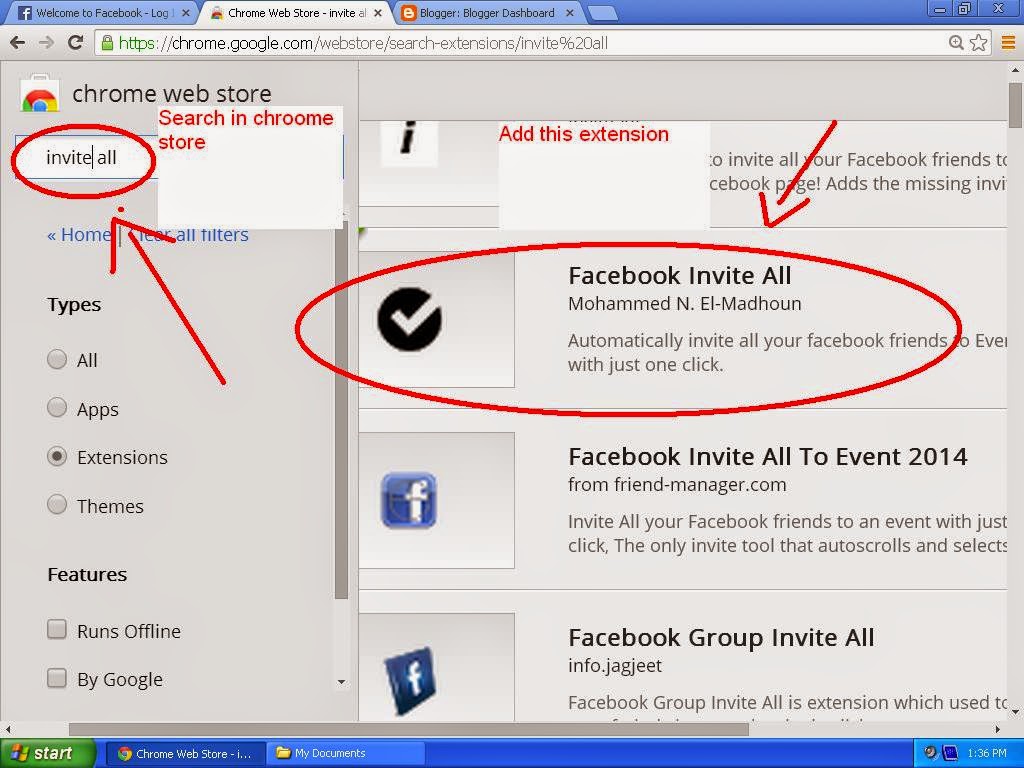1024x768 pixels.
Task: Close the Chrome Web Store tab
Action: 377,12
